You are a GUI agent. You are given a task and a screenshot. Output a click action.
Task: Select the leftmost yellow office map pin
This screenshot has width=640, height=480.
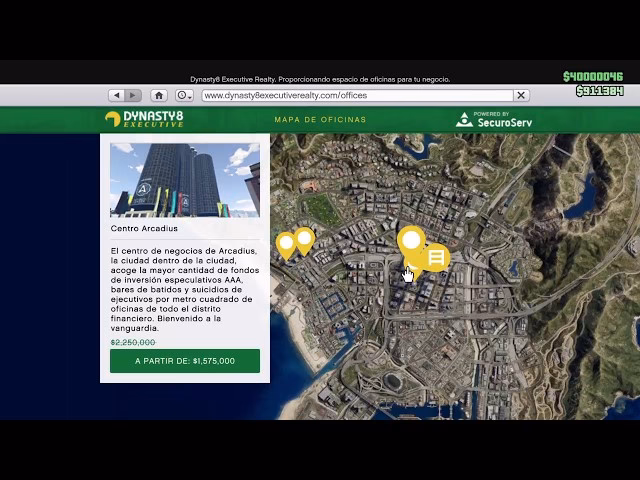click(x=286, y=244)
